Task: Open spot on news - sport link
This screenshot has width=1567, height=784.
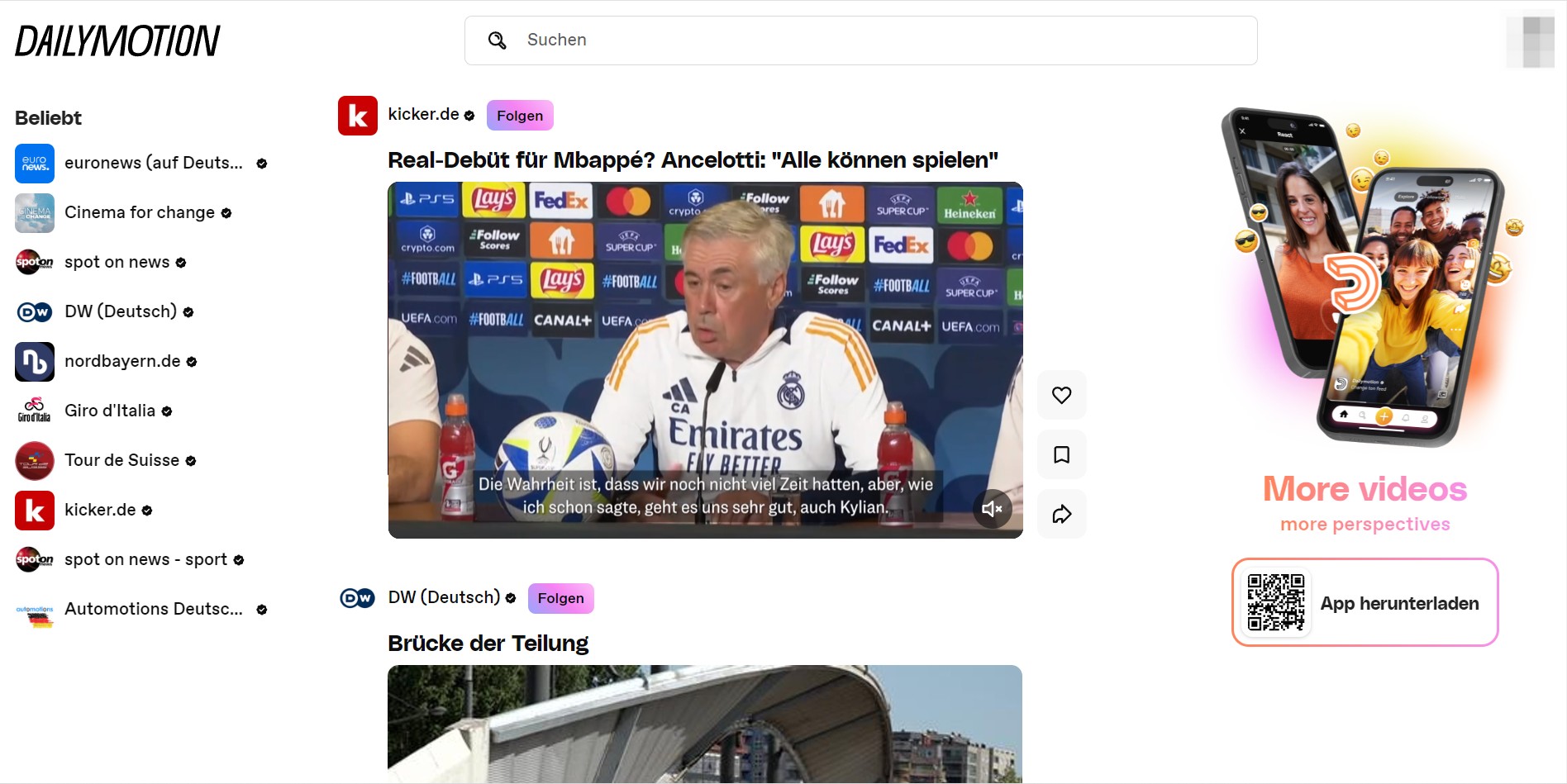Action: pyautogui.click(x=145, y=559)
